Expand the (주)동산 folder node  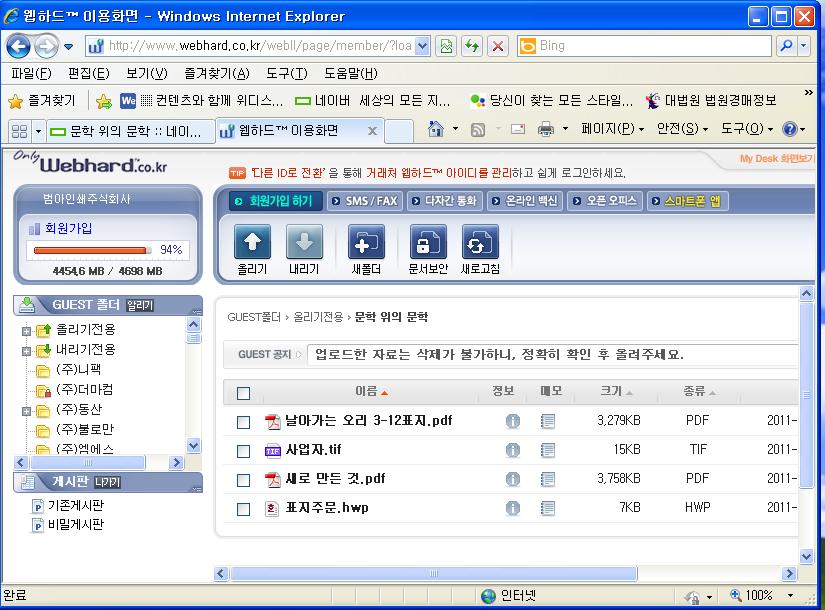pos(26,410)
